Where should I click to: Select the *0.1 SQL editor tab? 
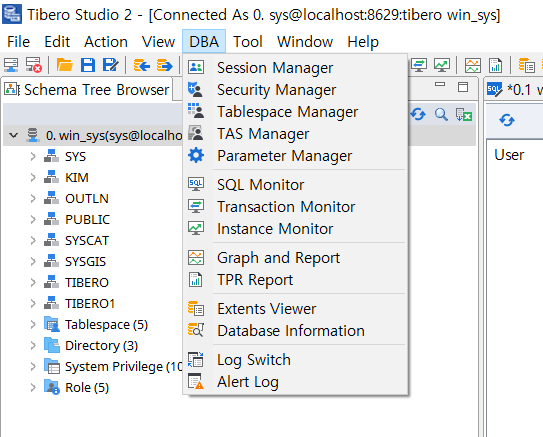click(514, 90)
